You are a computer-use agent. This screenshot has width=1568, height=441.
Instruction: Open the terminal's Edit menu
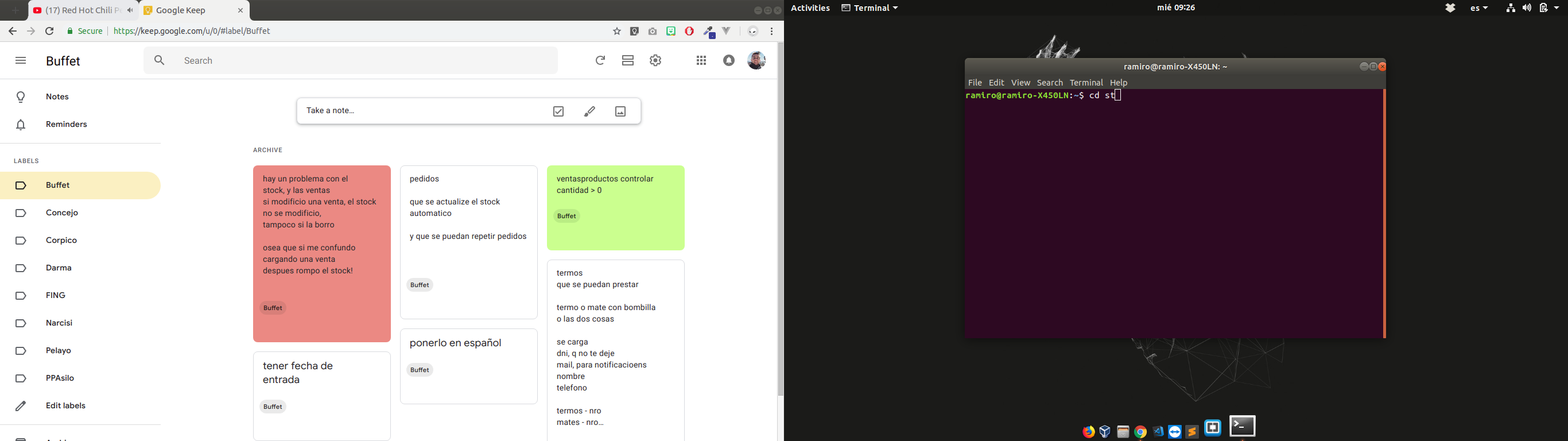(996, 83)
